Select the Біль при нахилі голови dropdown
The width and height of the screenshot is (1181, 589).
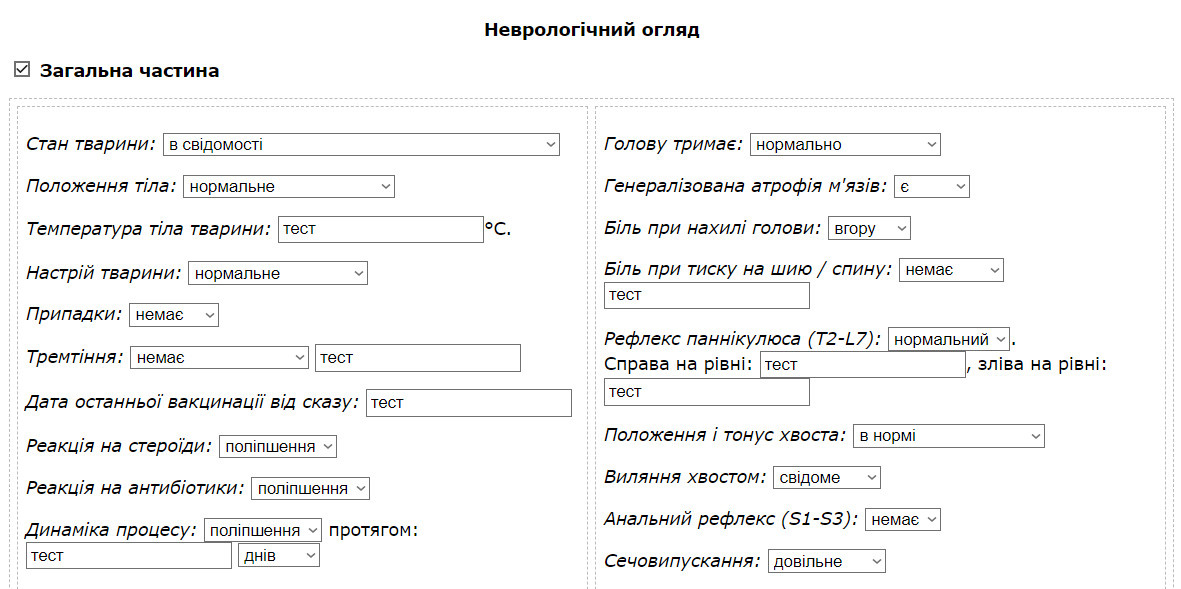point(869,229)
